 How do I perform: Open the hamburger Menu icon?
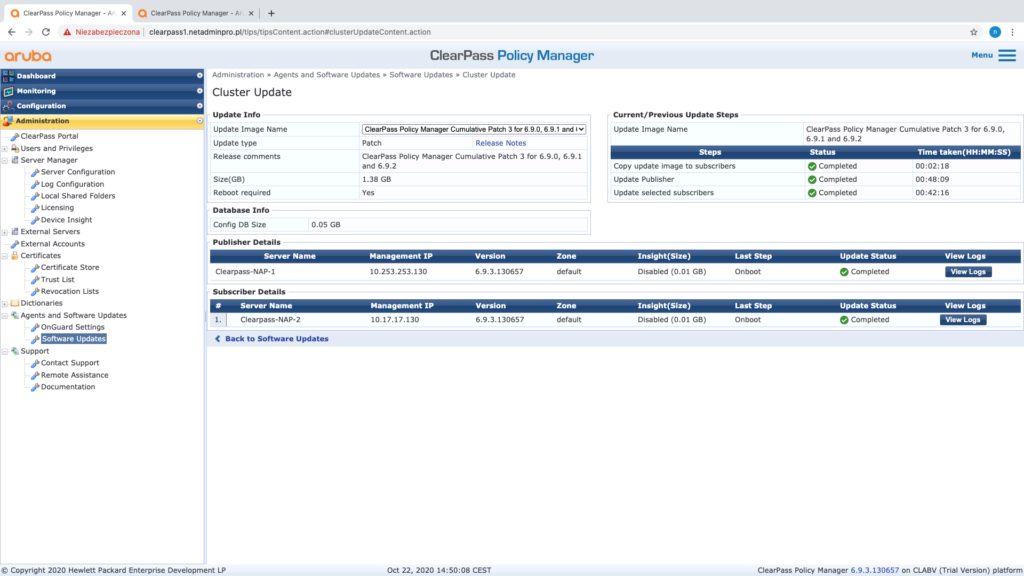pyautogui.click(x=1006, y=55)
